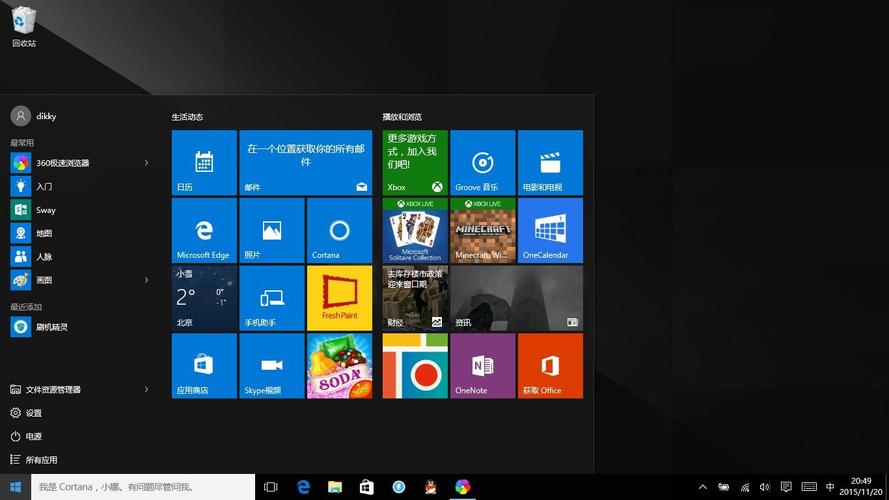Viewport: 889px width, 500px height.
Task: Open the 电影和电视 tile
Action: 550,162
